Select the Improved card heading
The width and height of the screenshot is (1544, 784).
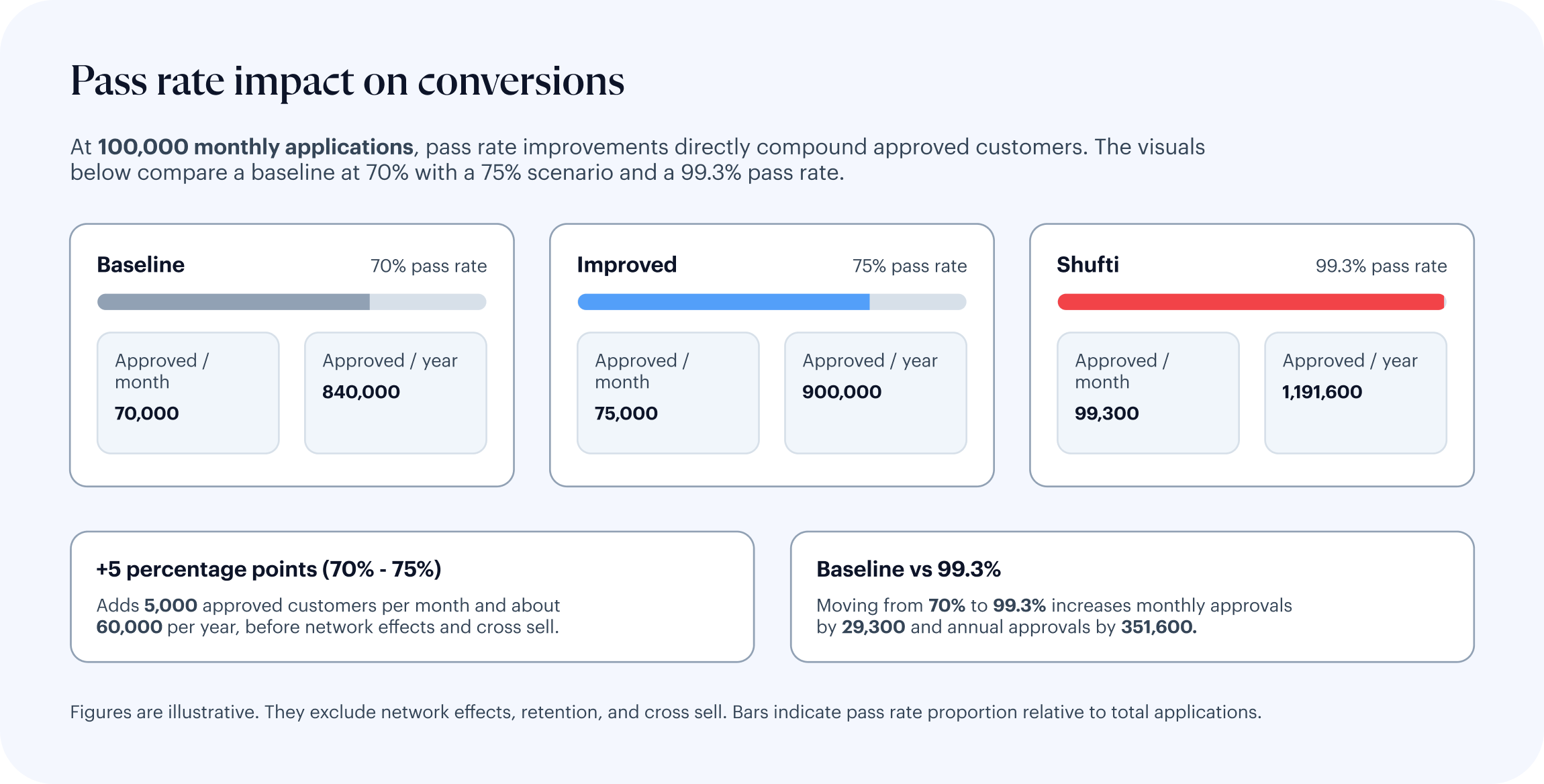point(626,265)
